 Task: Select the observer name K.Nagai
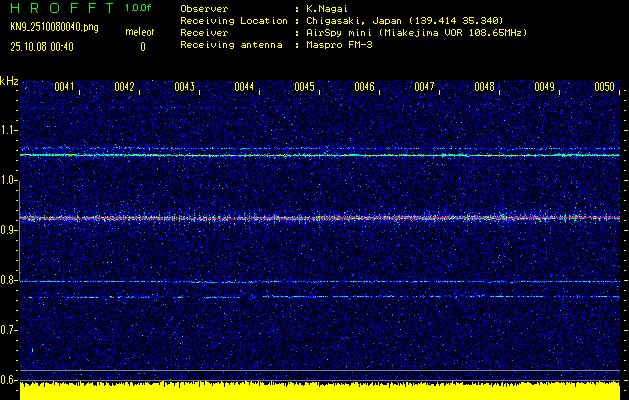[x=326, y=8]
